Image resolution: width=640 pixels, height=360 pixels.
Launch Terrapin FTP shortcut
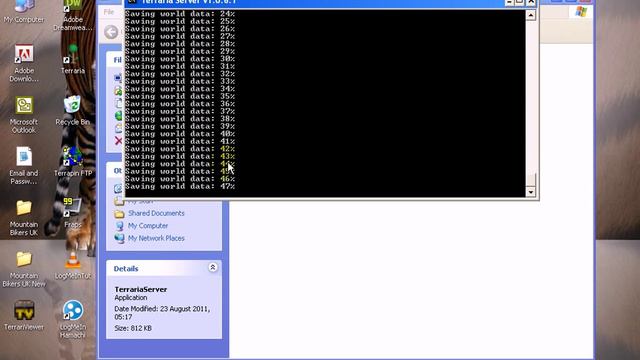[x=73, y=162]
